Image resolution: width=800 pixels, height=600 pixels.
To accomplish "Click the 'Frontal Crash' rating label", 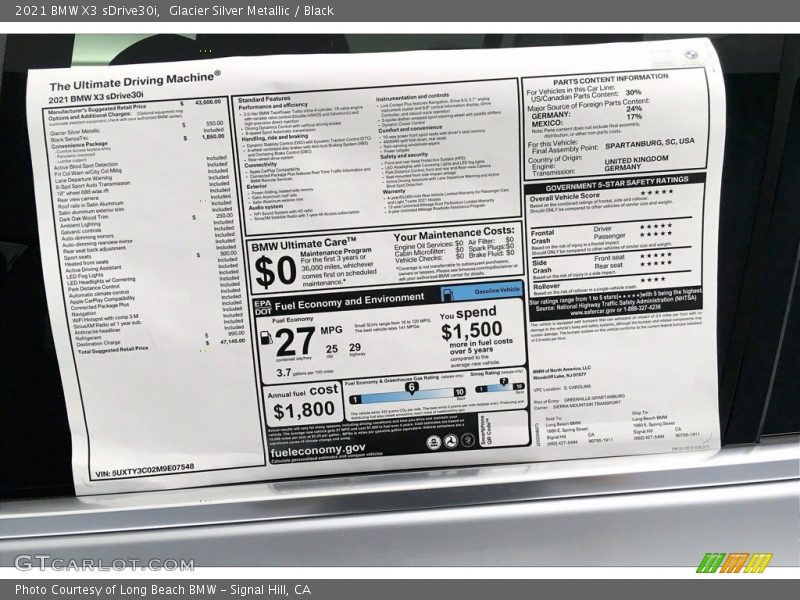I will (542, 237).
